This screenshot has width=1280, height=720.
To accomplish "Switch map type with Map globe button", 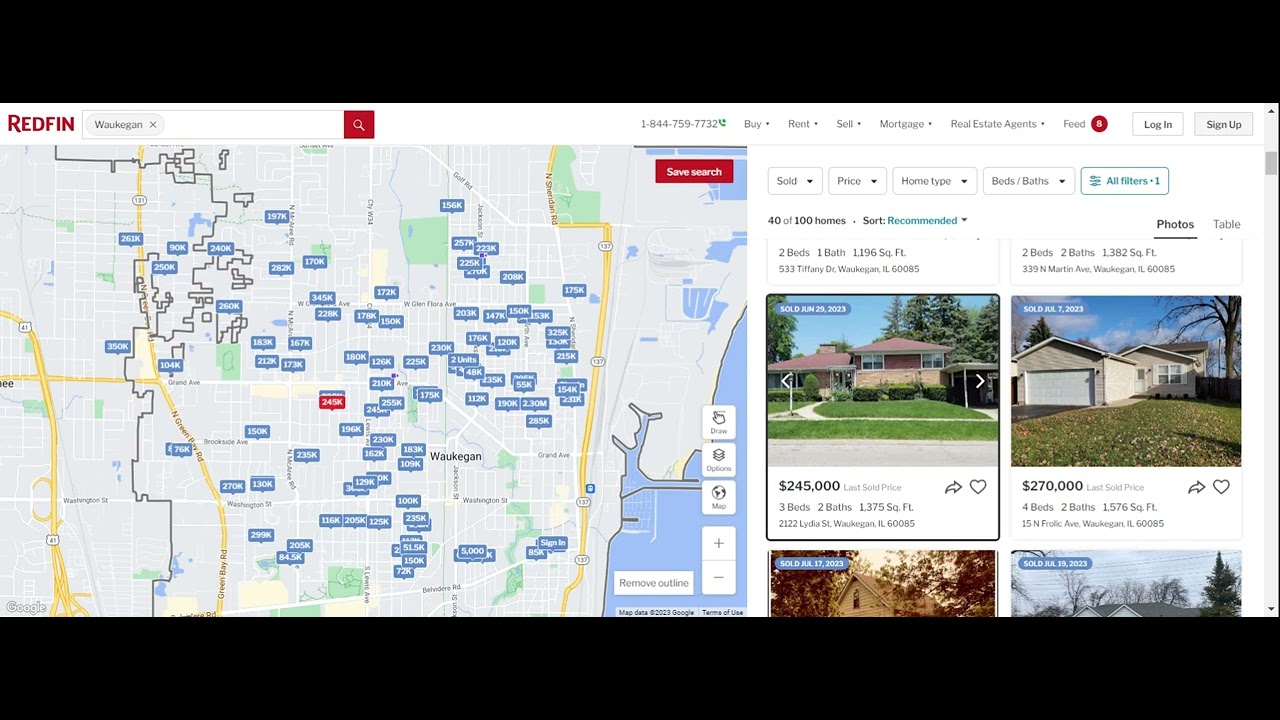I will pos(719,497).
